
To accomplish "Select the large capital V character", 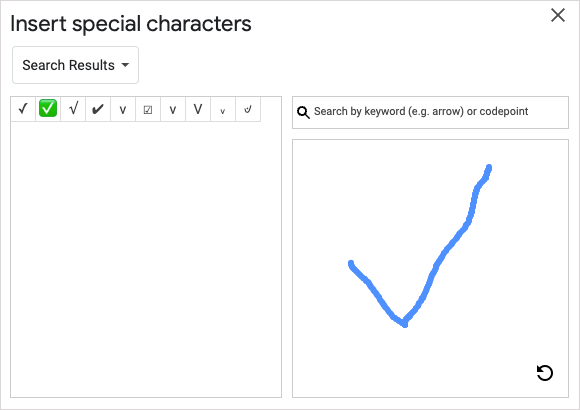I will (x=198, y=109).
